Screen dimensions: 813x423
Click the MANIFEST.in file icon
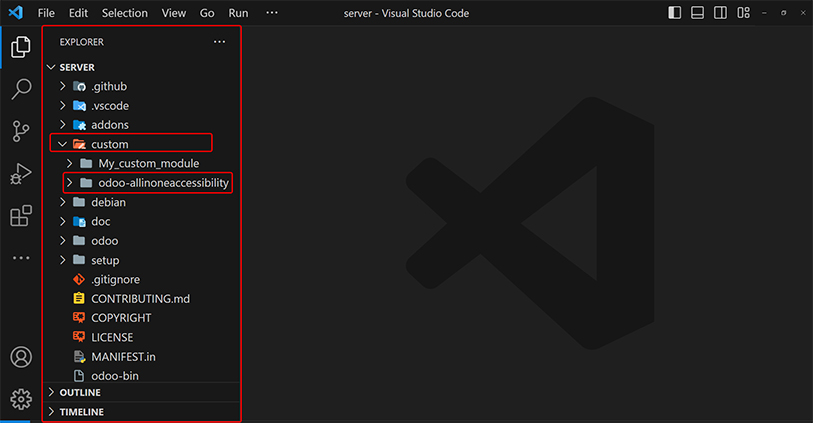(x=79, y=357)
